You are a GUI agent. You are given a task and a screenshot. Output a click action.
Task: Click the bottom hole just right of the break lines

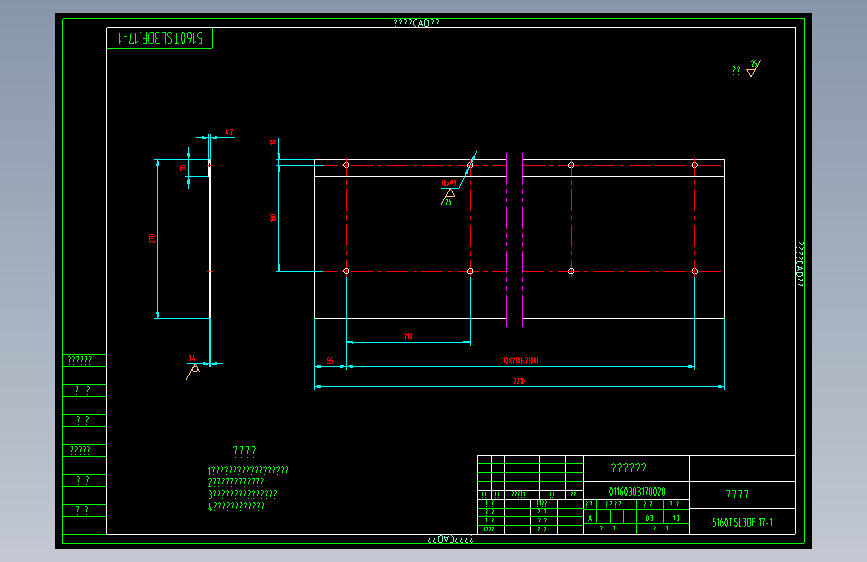tap(571, 271)
